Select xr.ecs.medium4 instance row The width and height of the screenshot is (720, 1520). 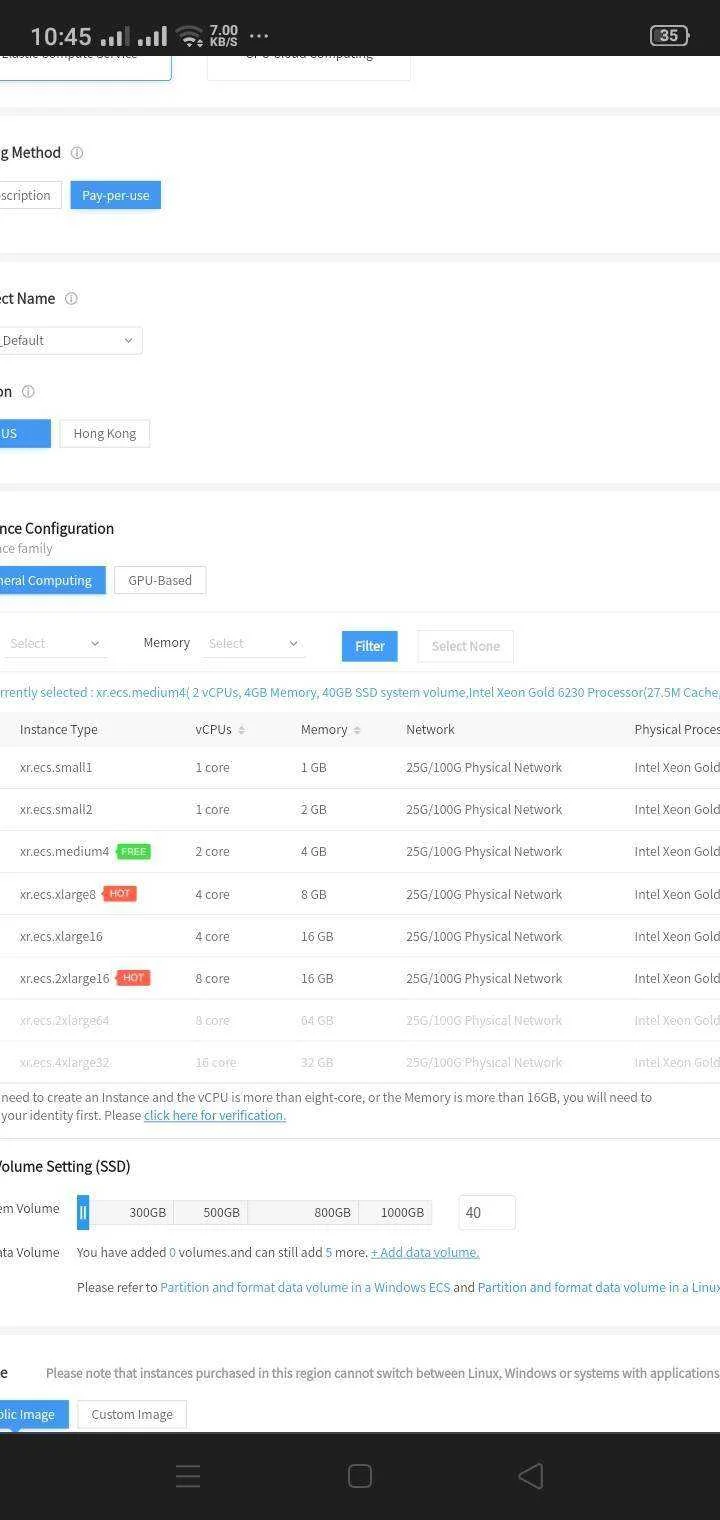tap(360, 852)
